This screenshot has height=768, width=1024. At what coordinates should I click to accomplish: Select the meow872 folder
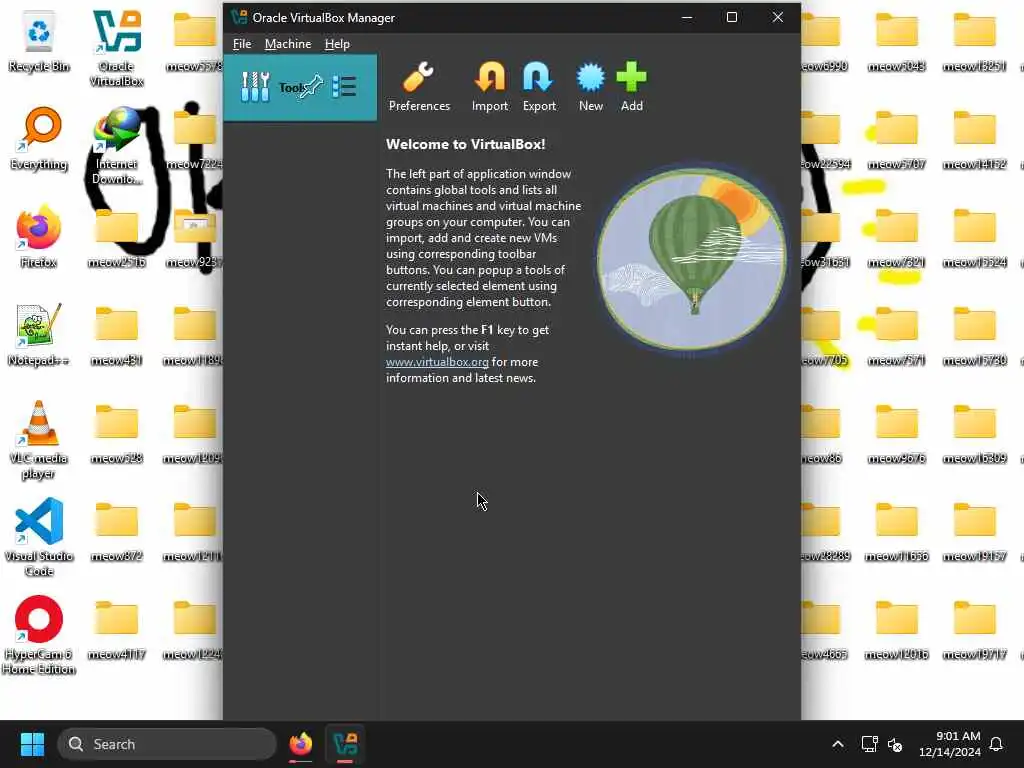(x=116, y=531)
